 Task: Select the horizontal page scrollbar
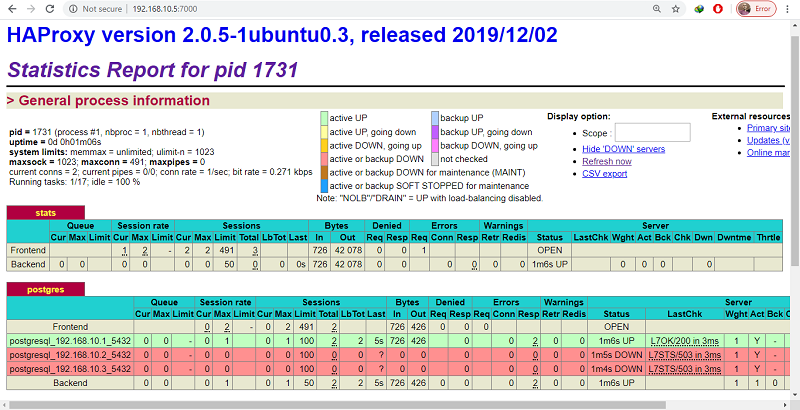338,405
